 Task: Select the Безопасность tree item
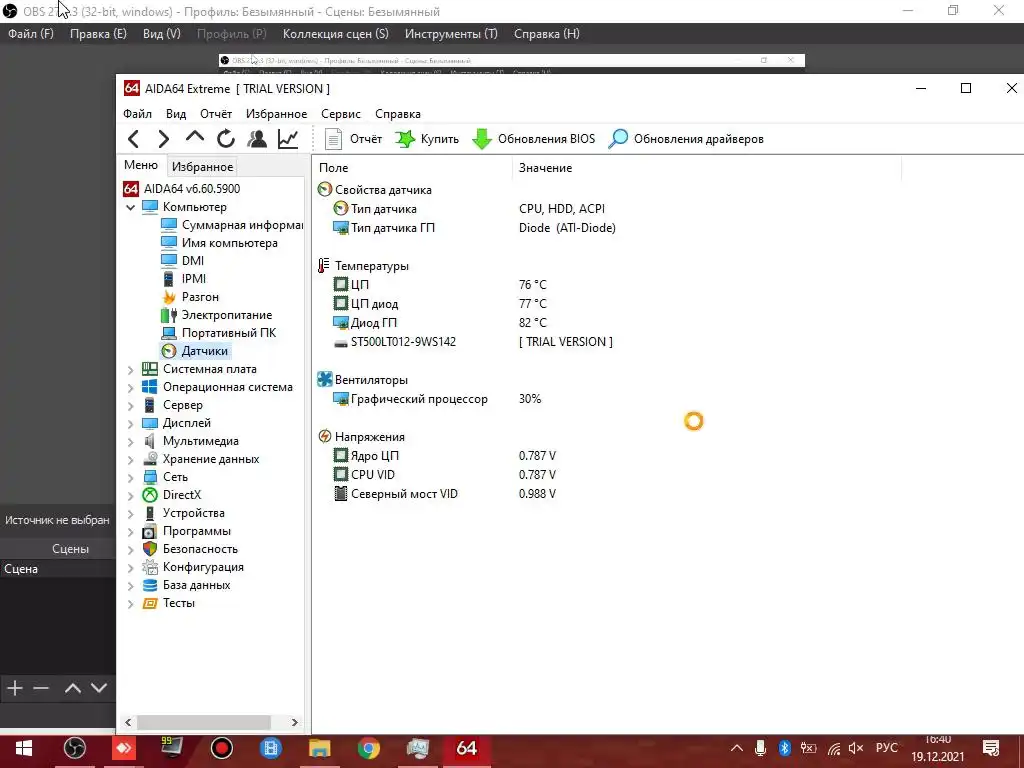(x=190, y=549)
